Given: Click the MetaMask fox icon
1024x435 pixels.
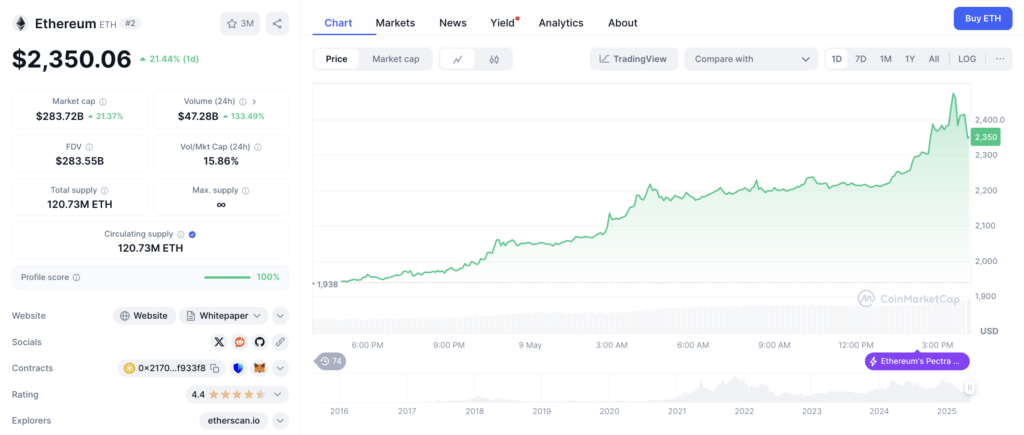Looking at the screenshot, I should pos(259,368).
